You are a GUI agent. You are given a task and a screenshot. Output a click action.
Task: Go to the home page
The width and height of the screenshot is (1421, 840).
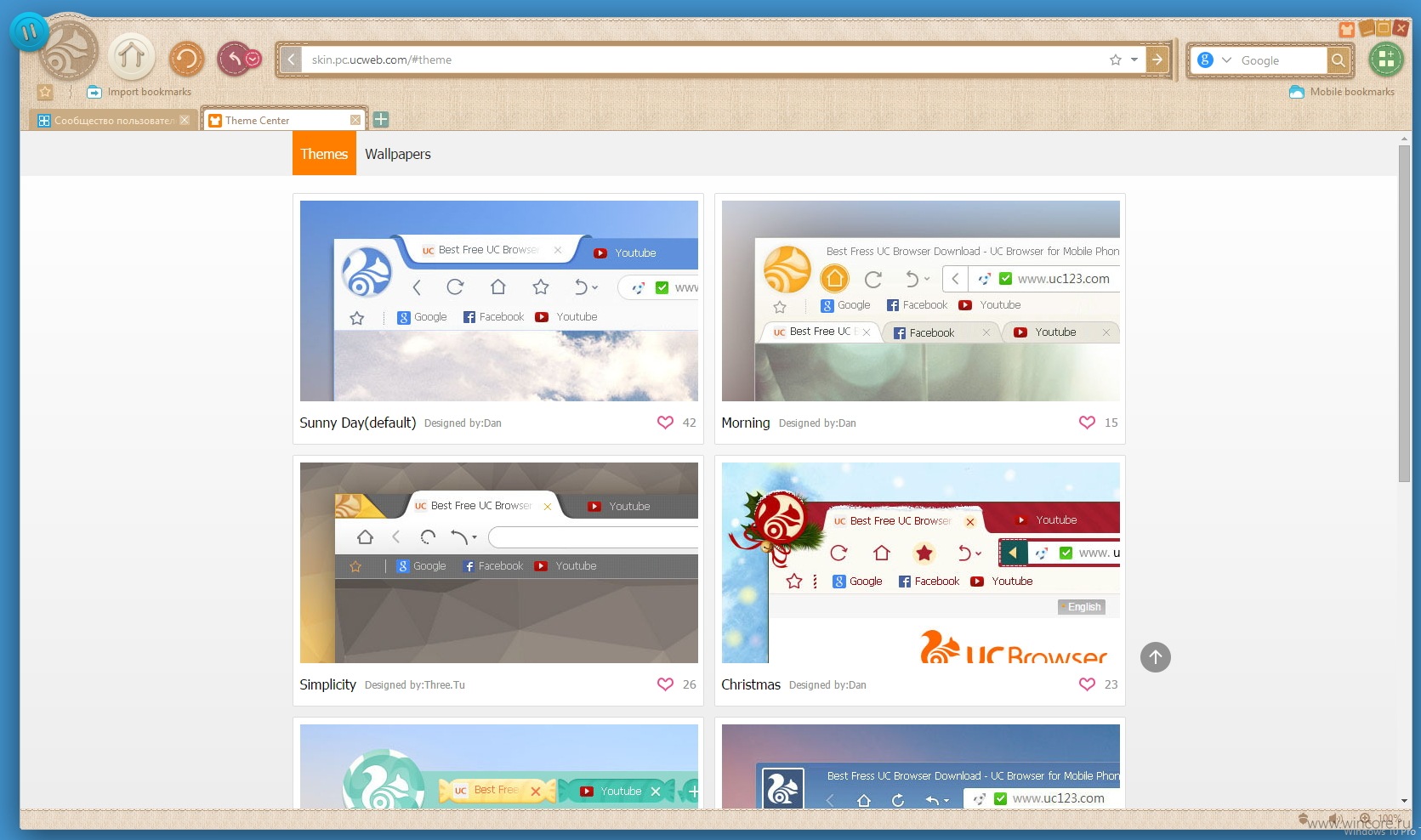131,58
